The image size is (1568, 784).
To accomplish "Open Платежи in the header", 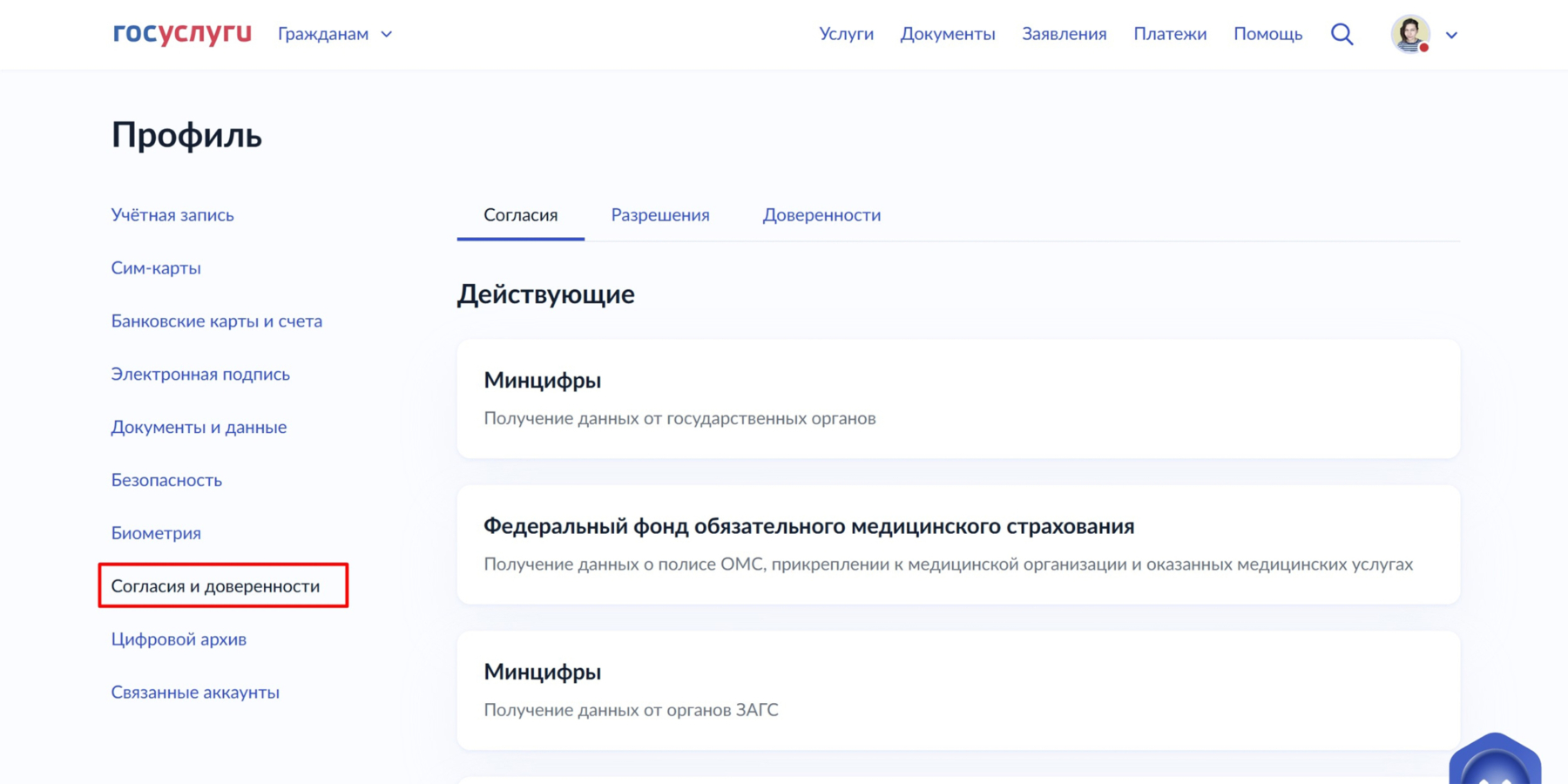I will click(x=1169, y=34).
